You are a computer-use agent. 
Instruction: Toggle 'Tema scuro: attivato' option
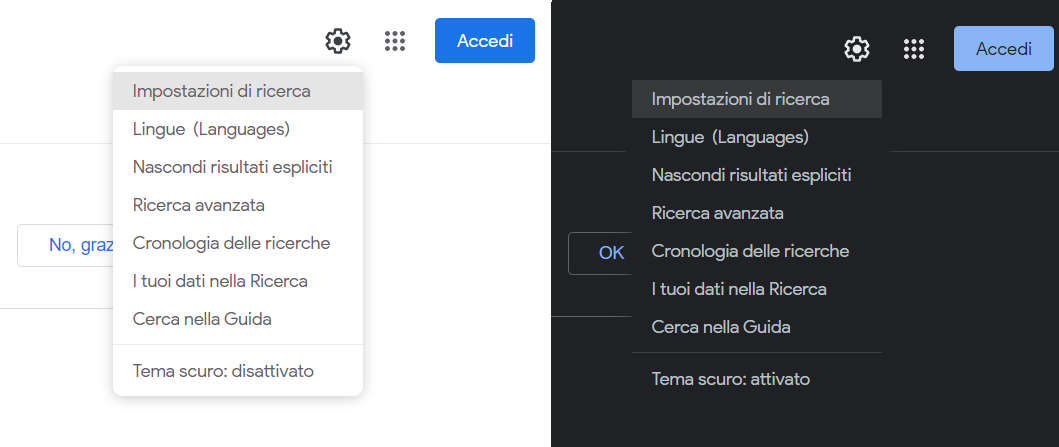pos(756,379)
